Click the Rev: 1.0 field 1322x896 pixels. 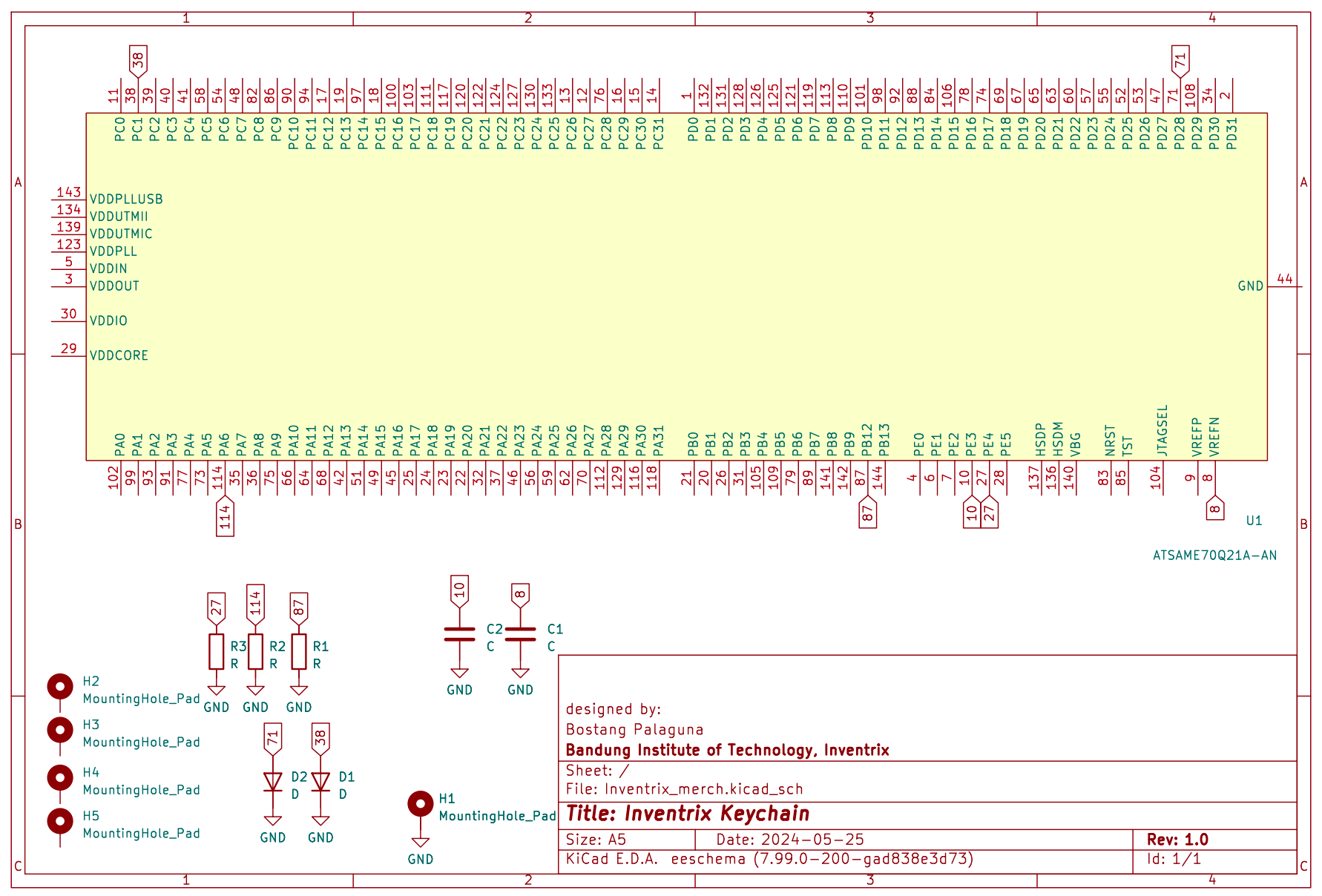[x=1177, y=840]
